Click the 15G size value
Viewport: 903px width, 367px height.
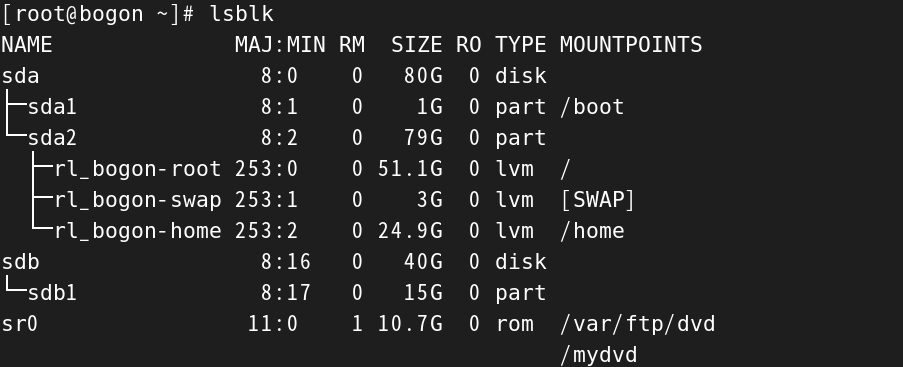coord(423,293)
